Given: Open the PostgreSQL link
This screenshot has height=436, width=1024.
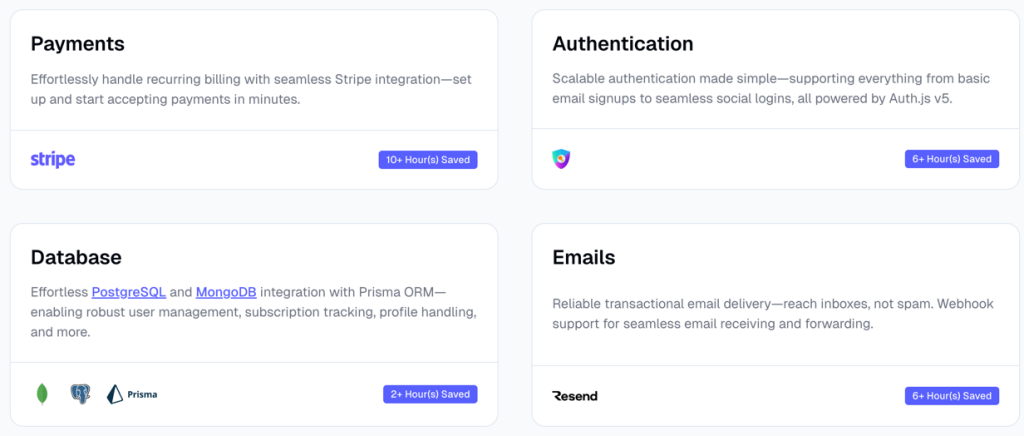Looking at the screenshot, I should pyautogui.click(x=128, y=292).
